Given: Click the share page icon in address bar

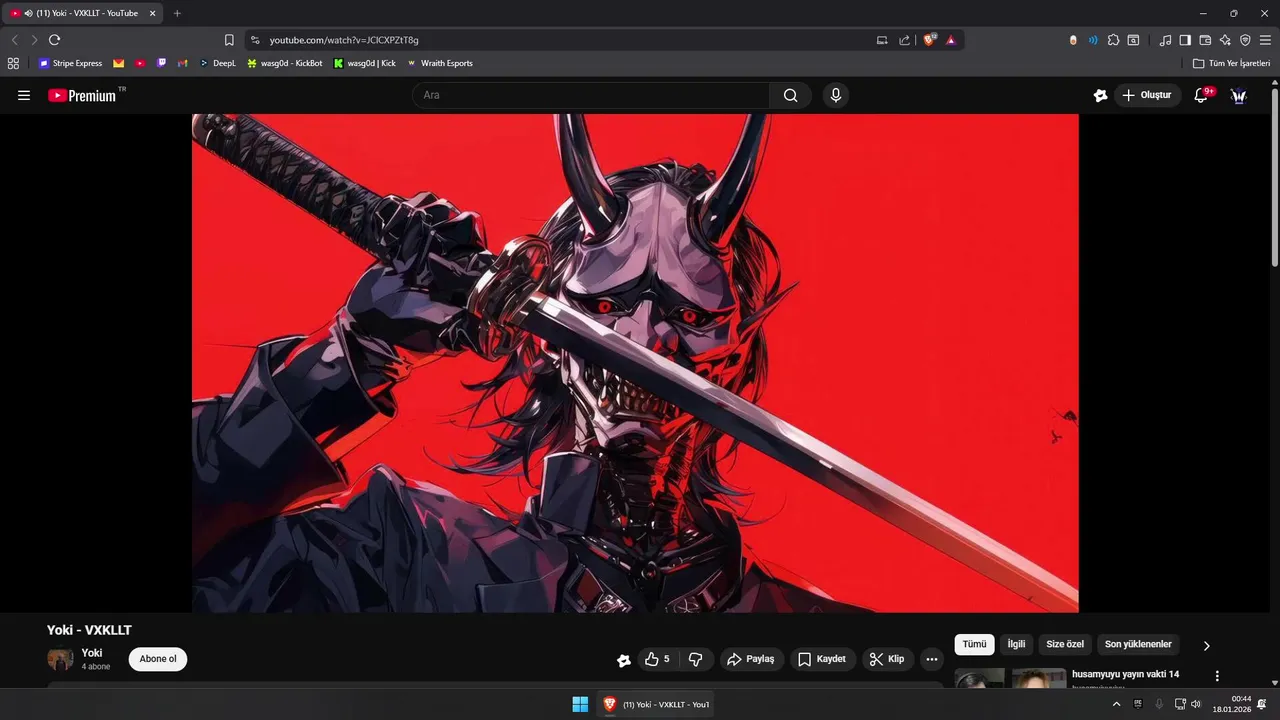Looking at the screenshot, I should coord(904,40).
